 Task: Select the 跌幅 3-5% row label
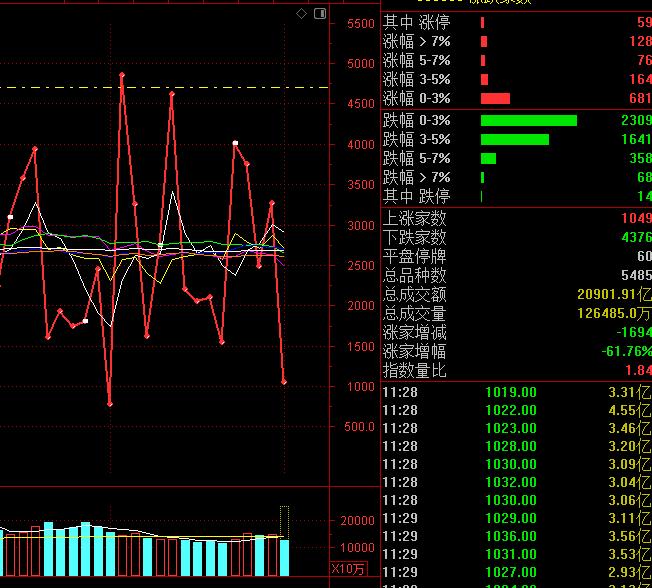pyautogui.click(x=416, y=139)
